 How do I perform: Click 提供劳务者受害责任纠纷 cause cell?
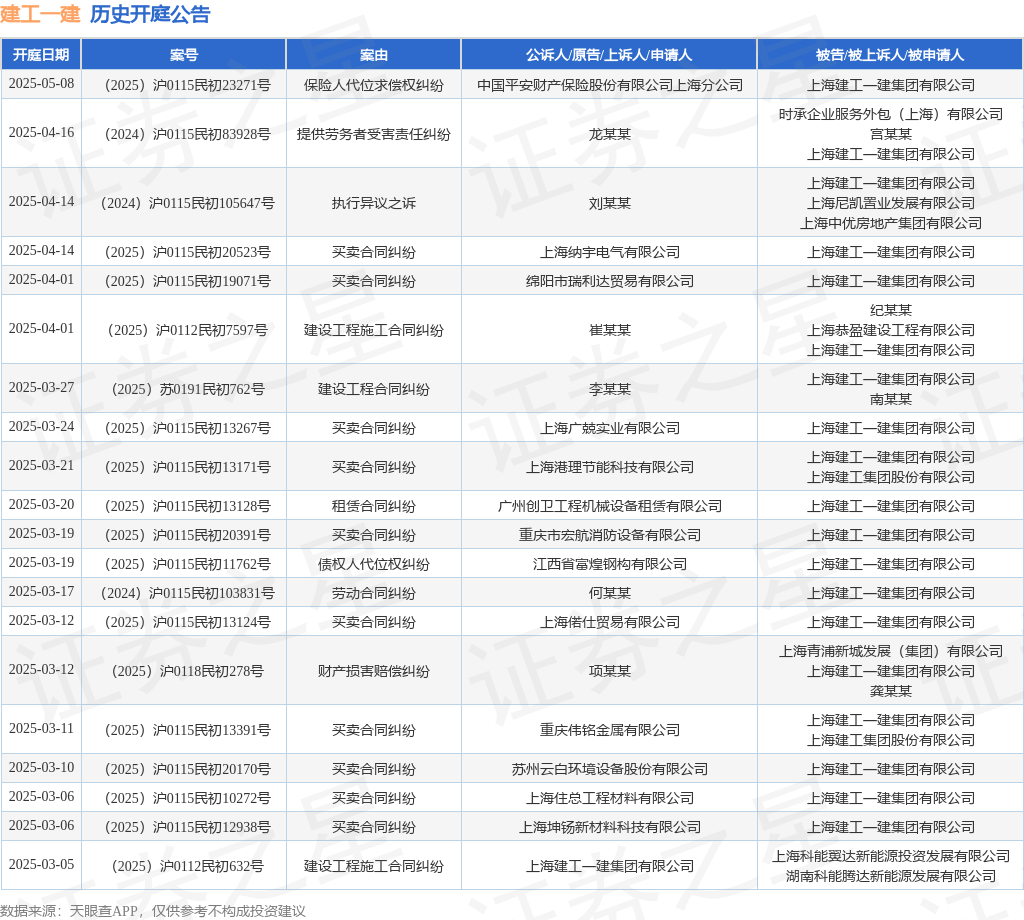point(374,134)
